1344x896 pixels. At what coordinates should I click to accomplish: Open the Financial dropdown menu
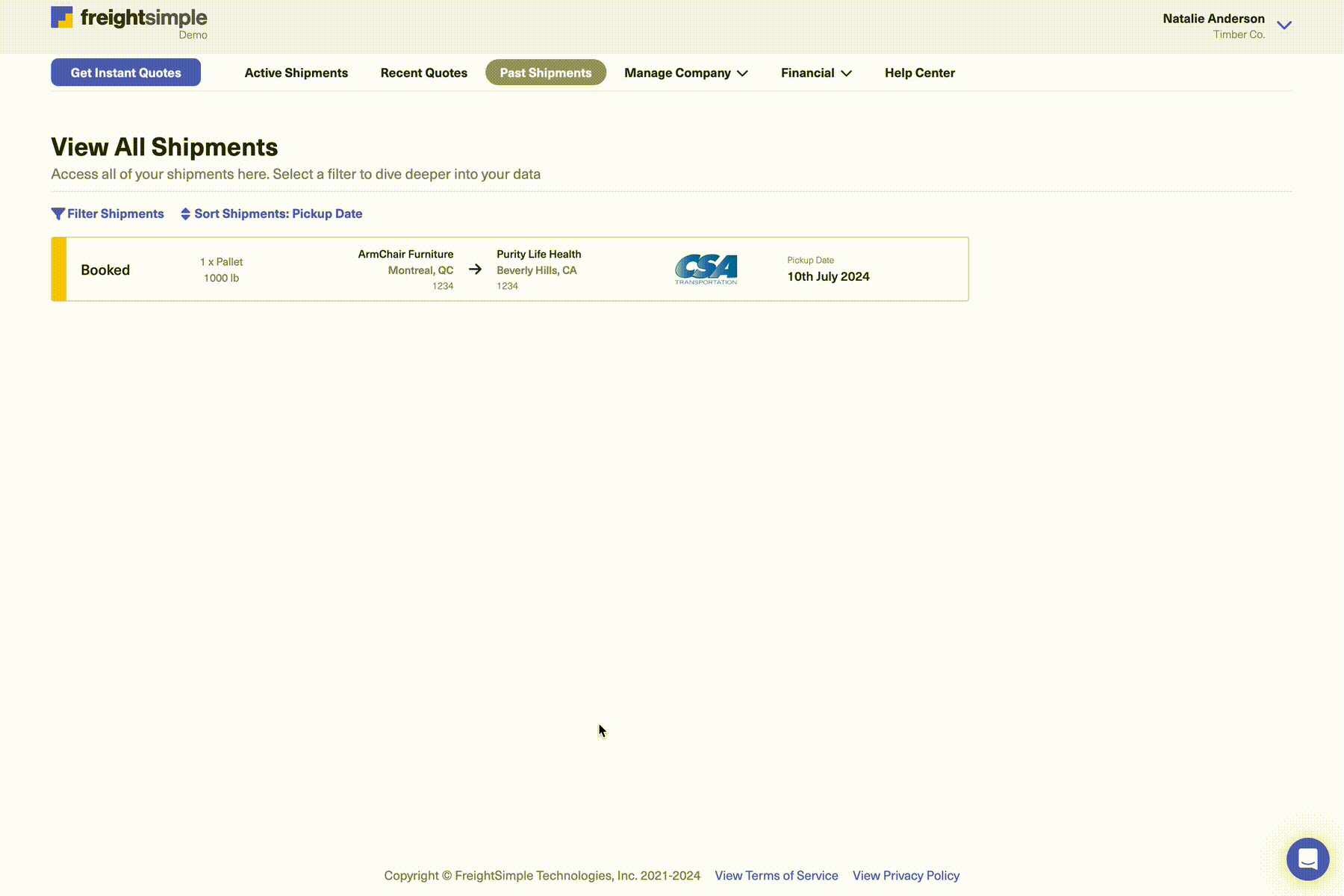[x=815, y=73]
